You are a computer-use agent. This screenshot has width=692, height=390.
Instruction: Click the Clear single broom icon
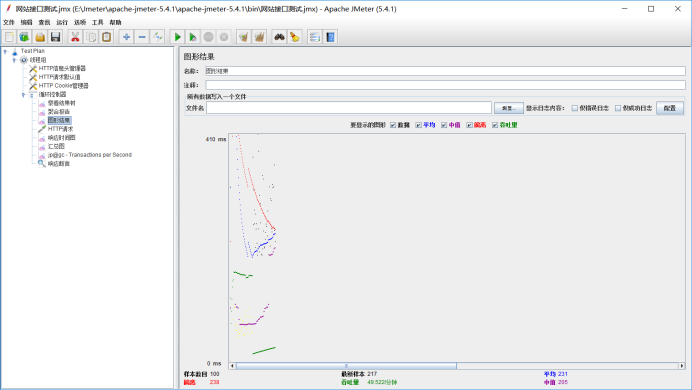click(244, 37)
